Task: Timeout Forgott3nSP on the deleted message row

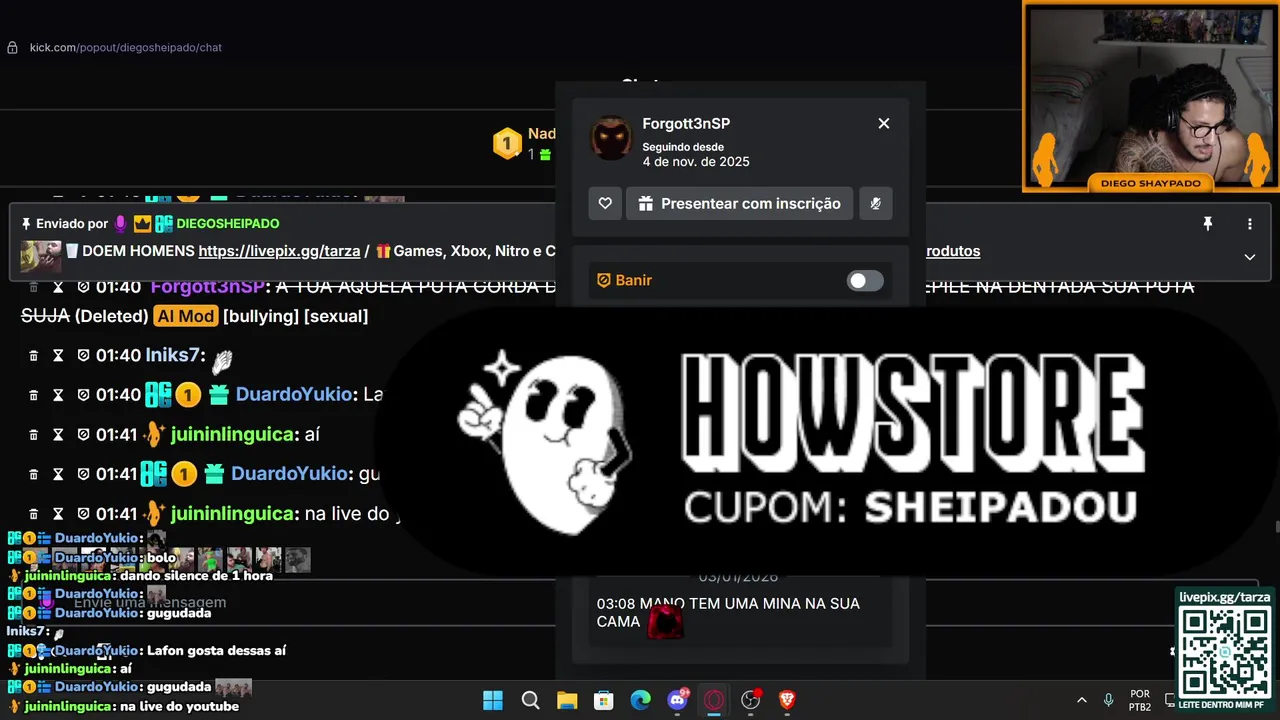Action: 58,287
